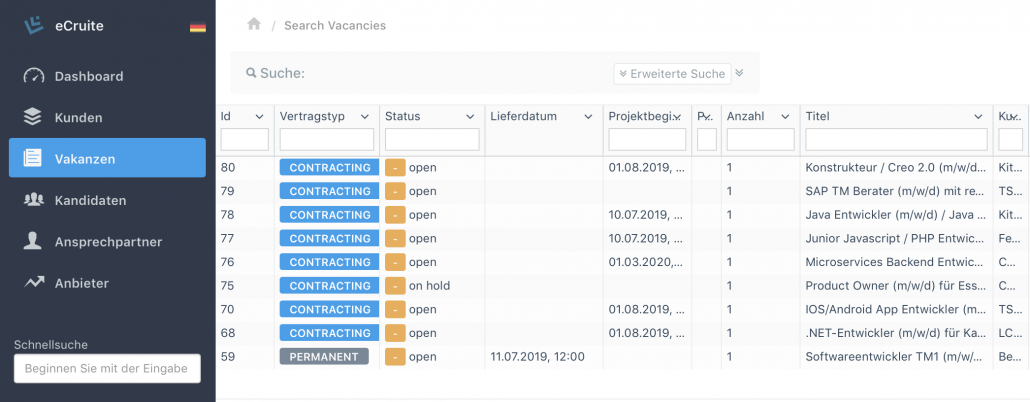Click CONTRACTING badge for vacancy 79

tap(330, 191)
